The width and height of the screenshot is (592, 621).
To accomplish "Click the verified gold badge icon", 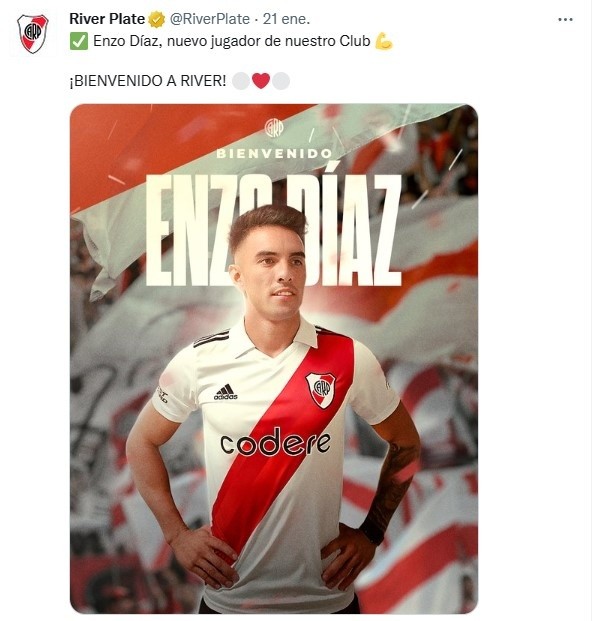I will pyautogui.click(x=157, y=19).
